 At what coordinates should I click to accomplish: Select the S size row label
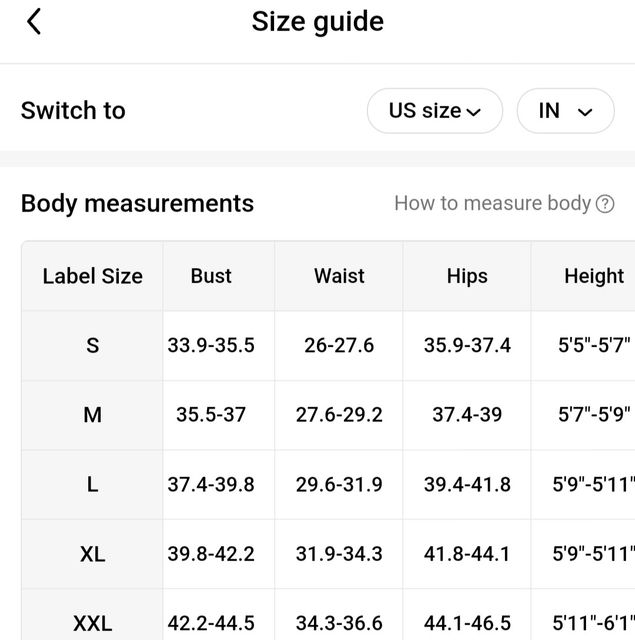[93, 346]
